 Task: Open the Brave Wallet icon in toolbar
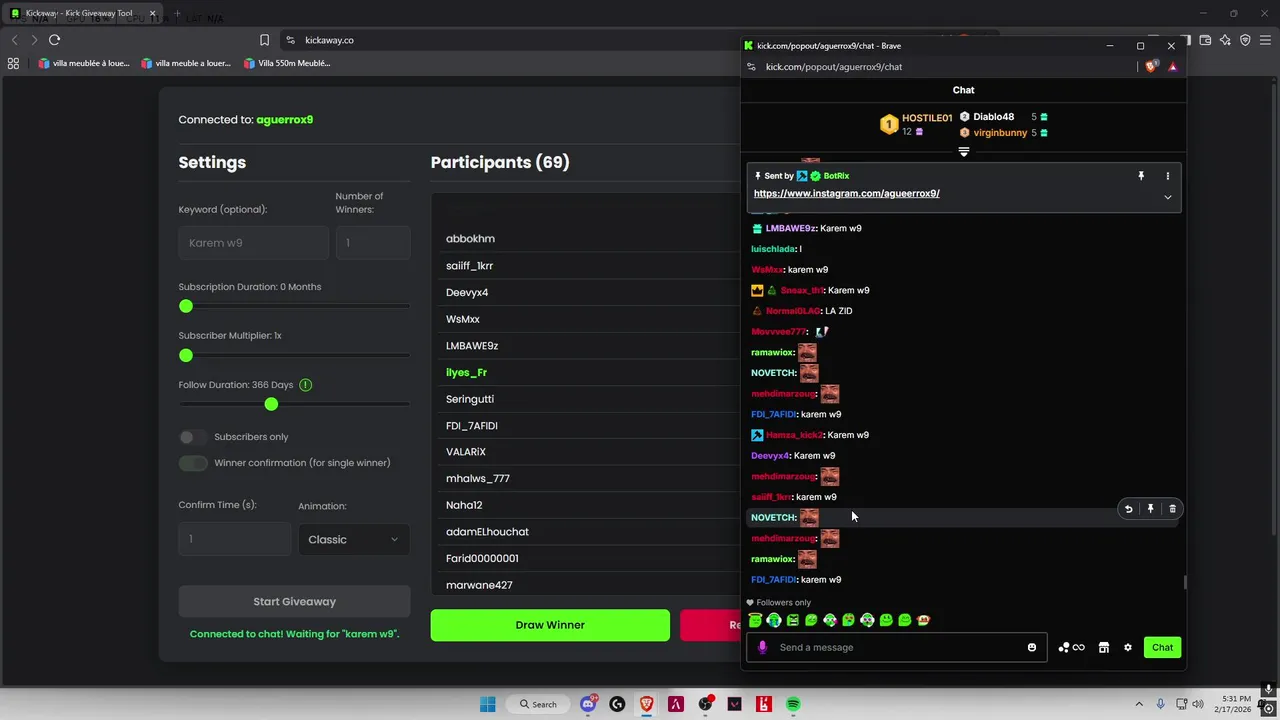click(1205, 40)
